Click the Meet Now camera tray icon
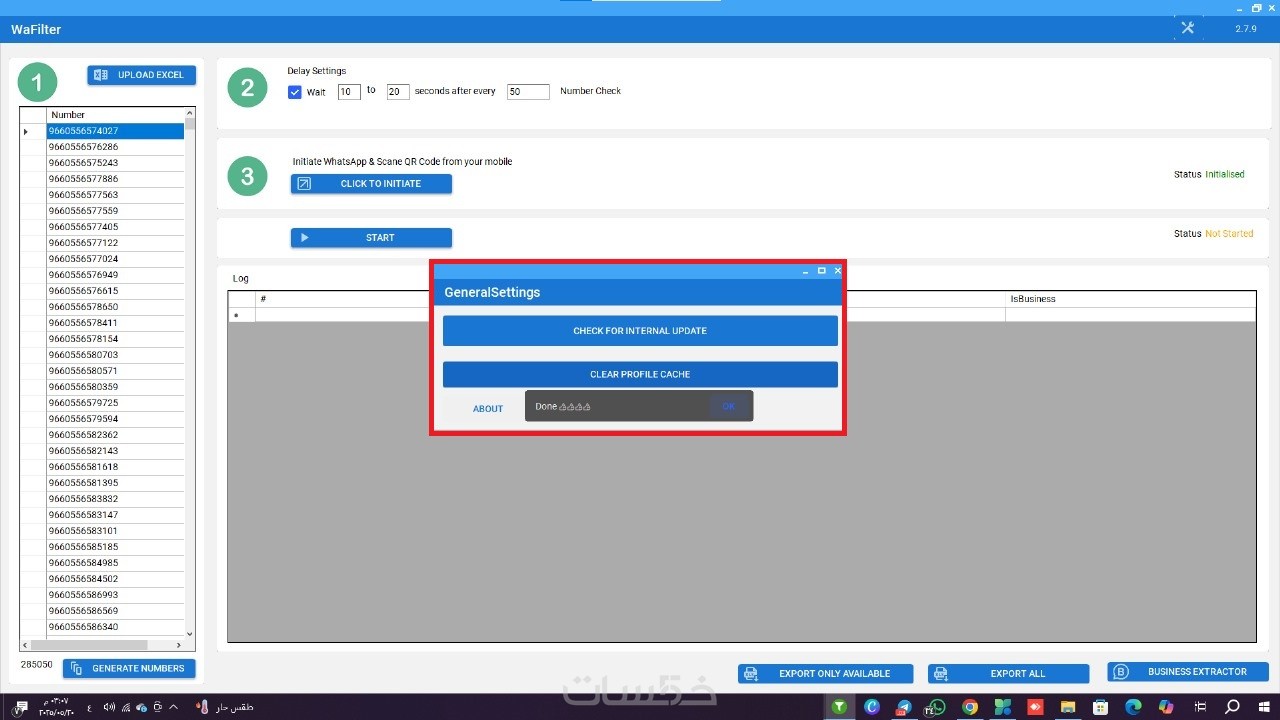Screen dimensions: 1280x720 pyautogui.click(x=157, y=707)
